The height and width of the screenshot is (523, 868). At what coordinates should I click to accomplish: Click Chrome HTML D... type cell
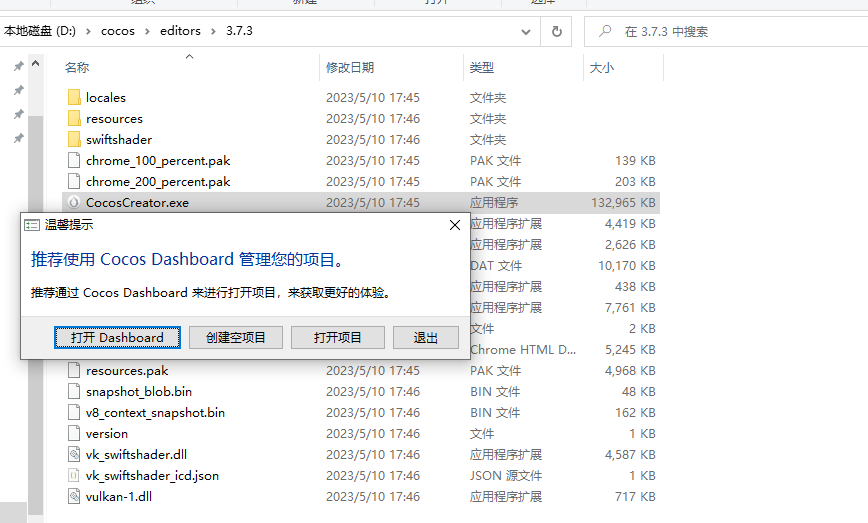point(523,349)
